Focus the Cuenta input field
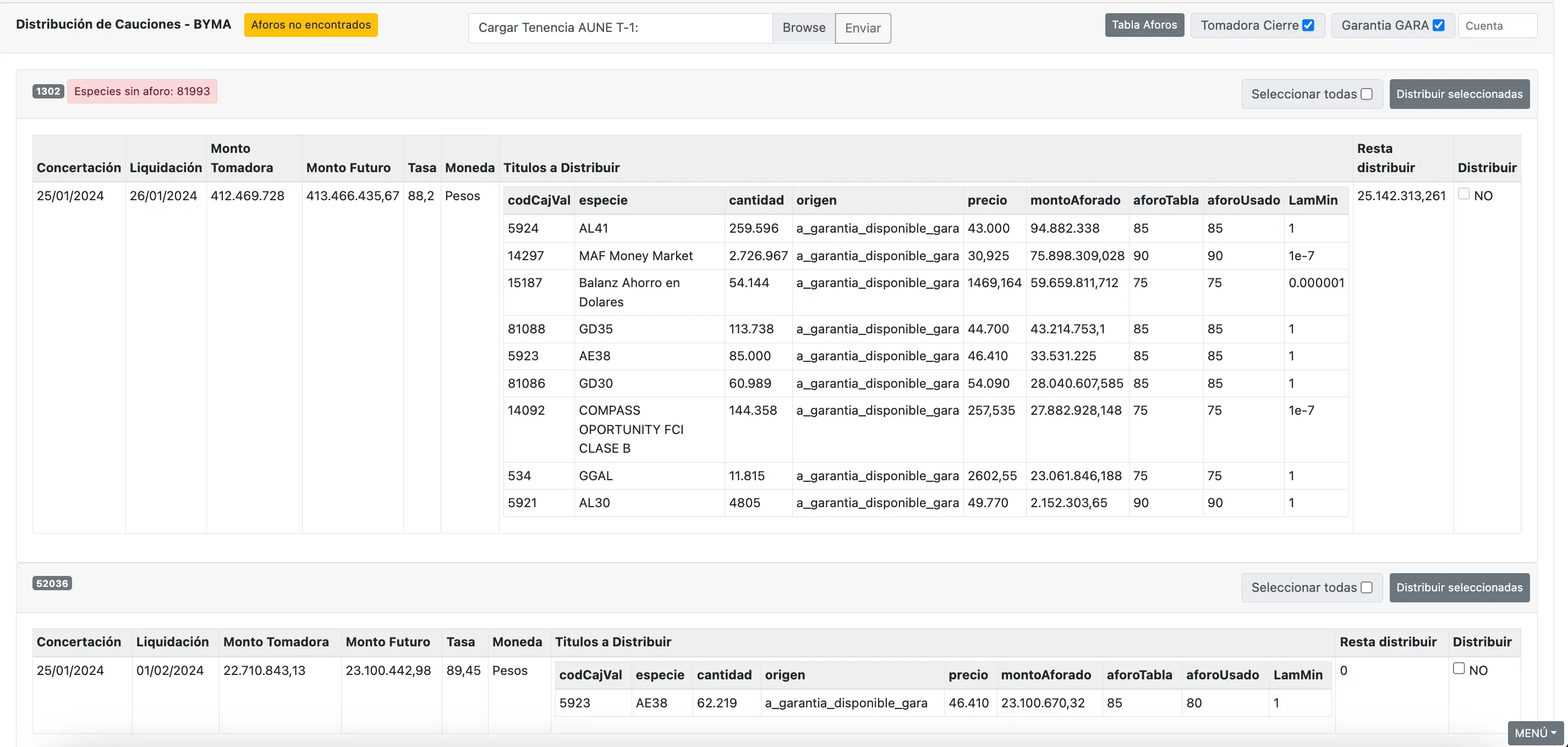 tap(1498, 25)
